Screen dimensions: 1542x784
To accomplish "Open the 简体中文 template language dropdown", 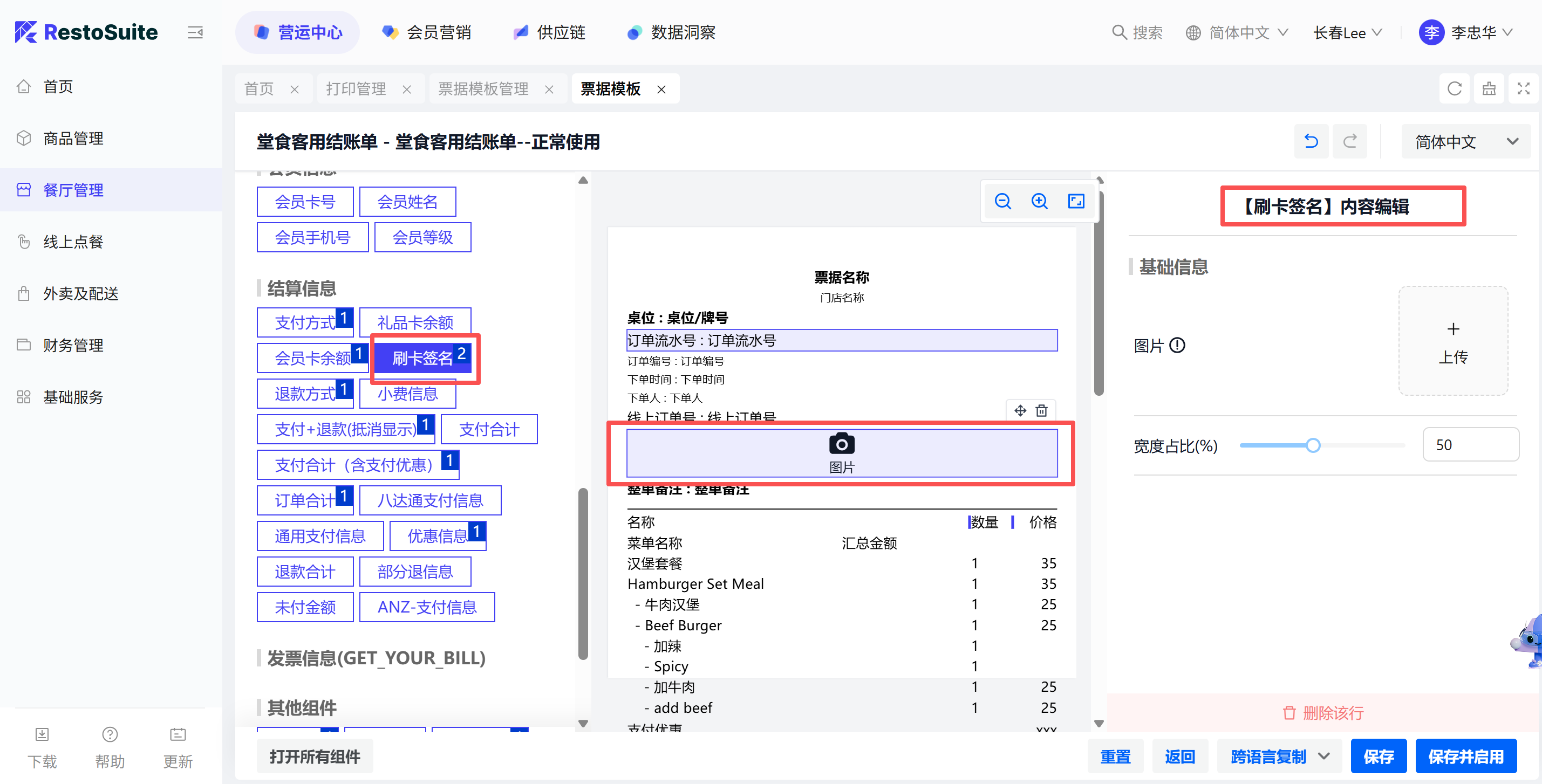I will [1465, 142].
